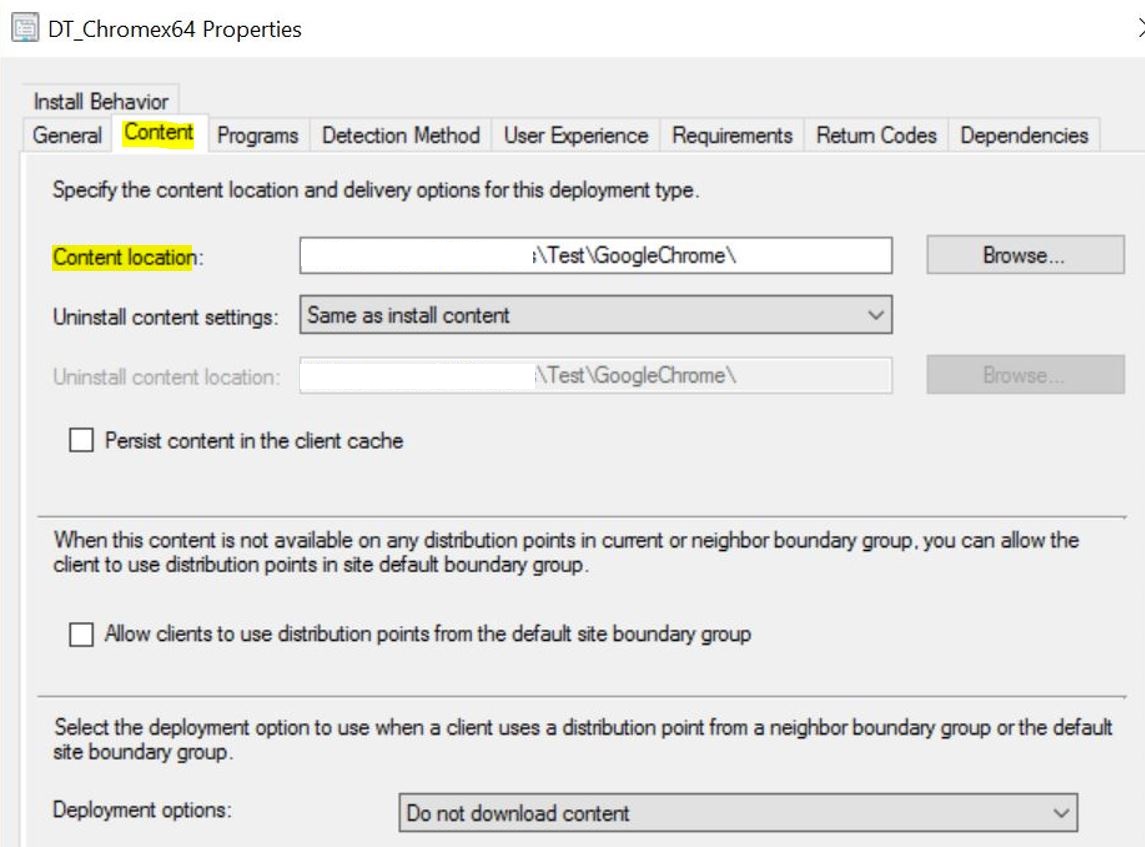Click Browse next to Content location
Image resolution: width=1145 pixels, height=847 pixels.
[1024, 256]
